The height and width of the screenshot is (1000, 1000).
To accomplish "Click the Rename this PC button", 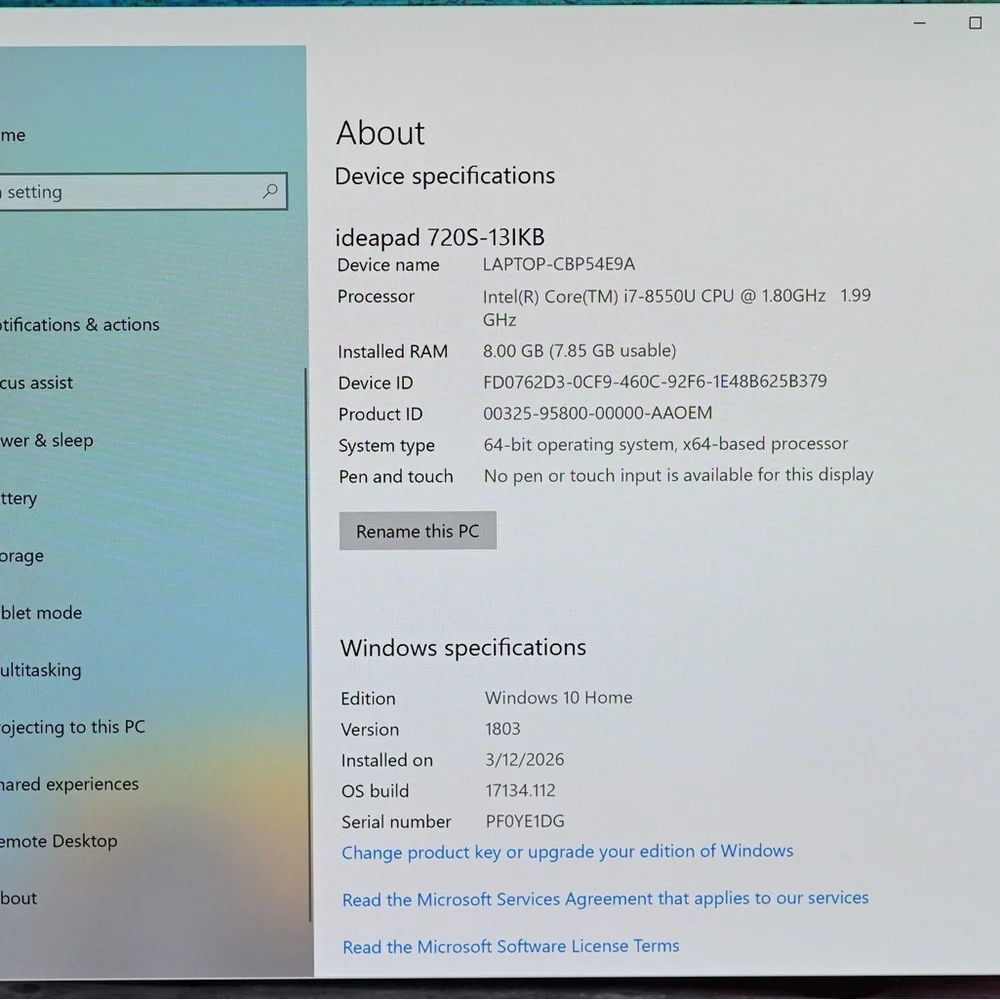I will (x=418, y=531).
